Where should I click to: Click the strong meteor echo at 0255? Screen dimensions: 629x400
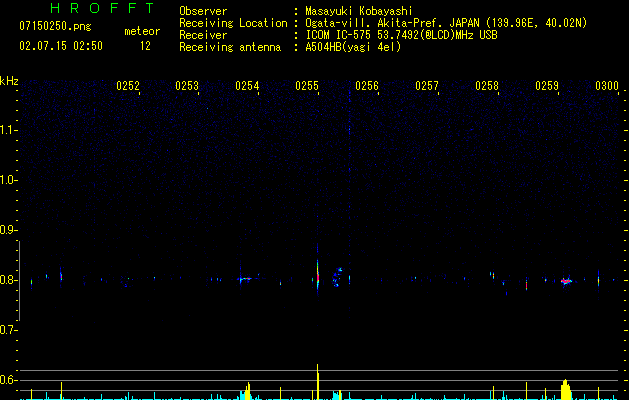[x=318, y=276]
